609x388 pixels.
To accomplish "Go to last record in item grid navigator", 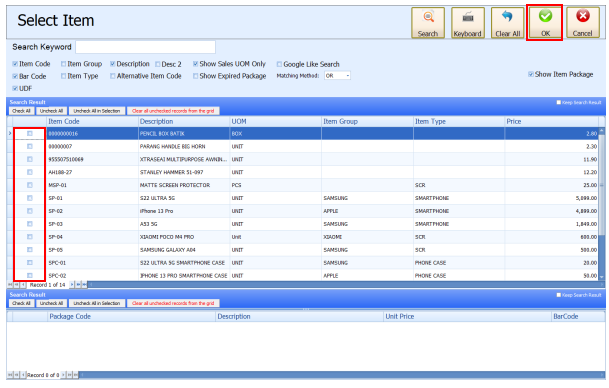I will coord(84,285).
